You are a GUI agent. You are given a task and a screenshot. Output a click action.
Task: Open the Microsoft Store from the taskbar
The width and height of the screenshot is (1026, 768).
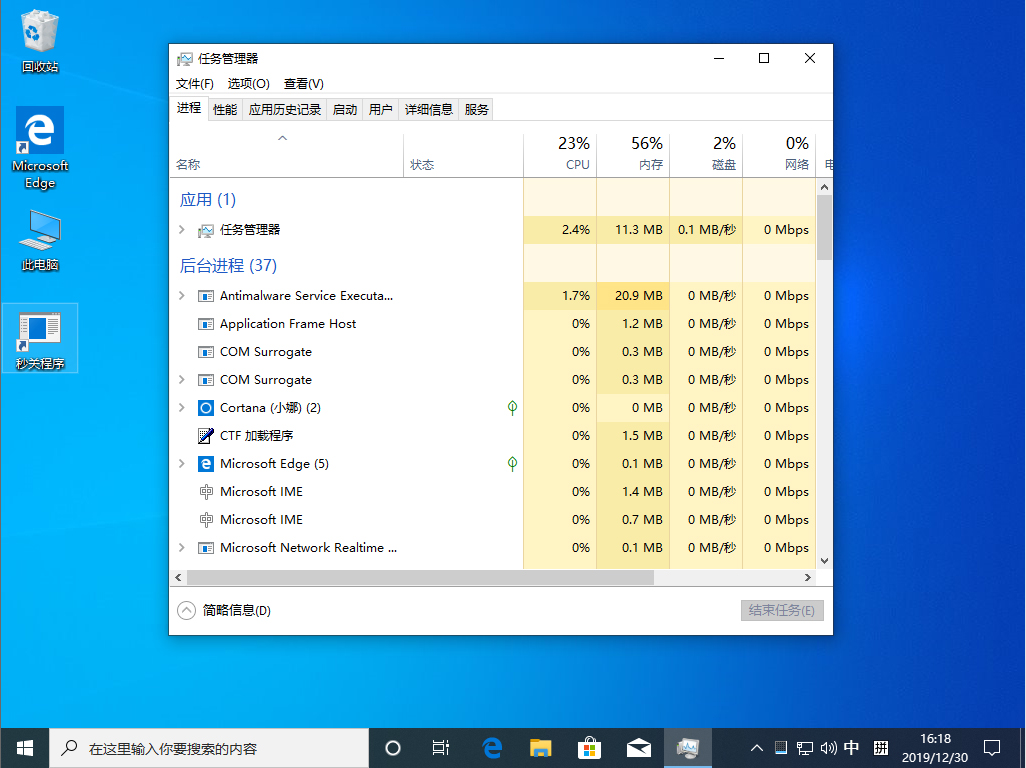tap(589, 747)
